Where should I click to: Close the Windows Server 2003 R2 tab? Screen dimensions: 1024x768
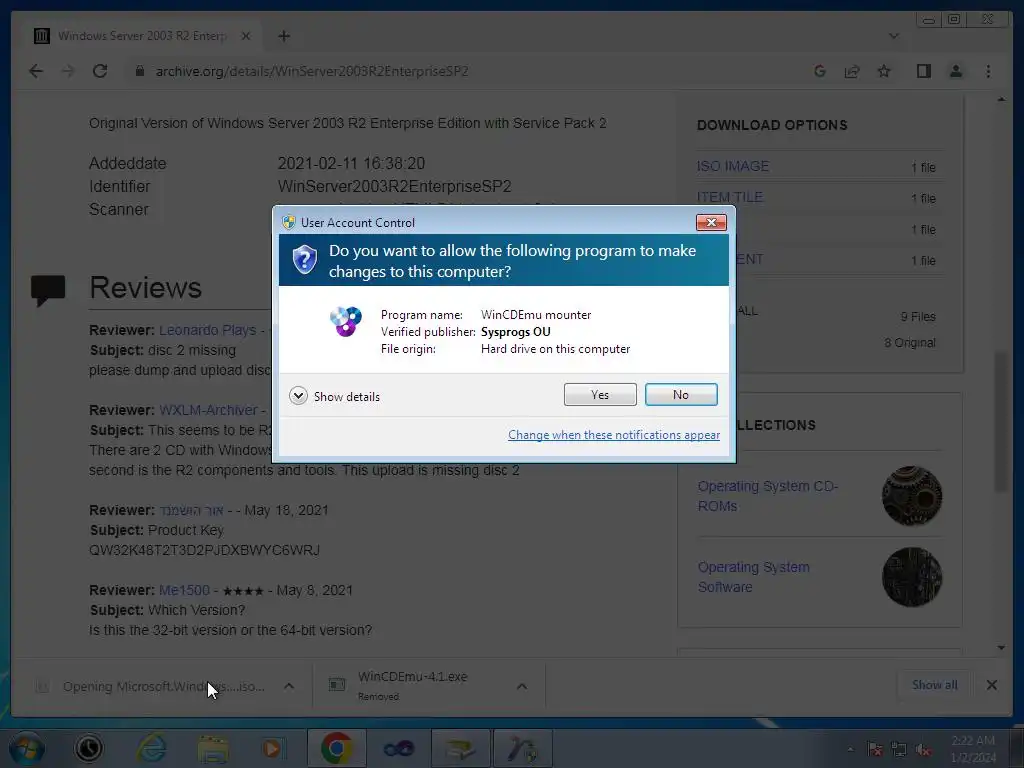[246, 36]
